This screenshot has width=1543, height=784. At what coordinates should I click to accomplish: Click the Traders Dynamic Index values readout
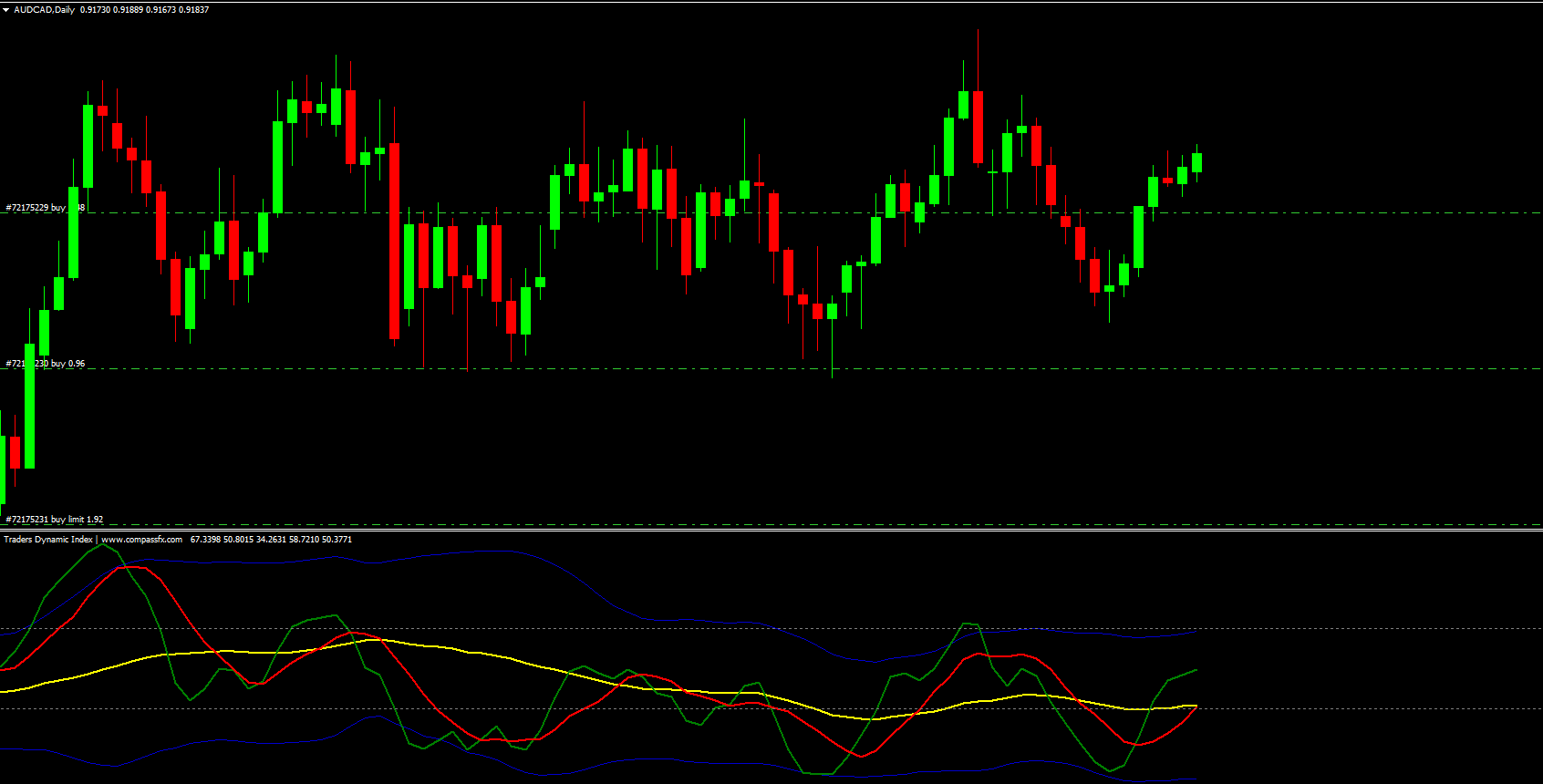[271, 540]
